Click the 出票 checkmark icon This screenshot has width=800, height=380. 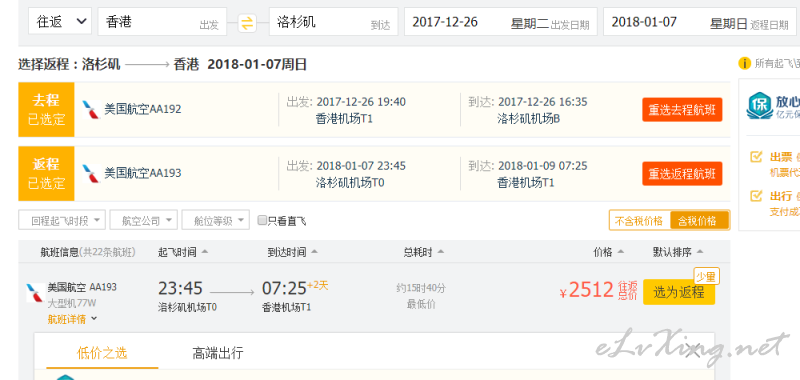coord(756,157)
